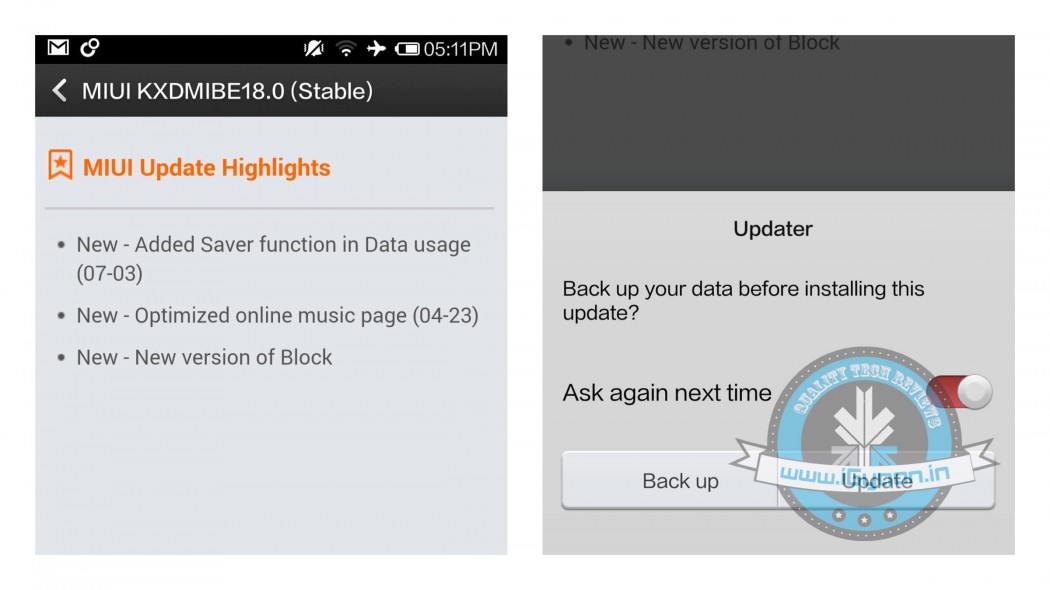The height and width of the screenshot is (590, 1050).
Task: Tap the Updater dialog title
Action: tap(773, 229)
